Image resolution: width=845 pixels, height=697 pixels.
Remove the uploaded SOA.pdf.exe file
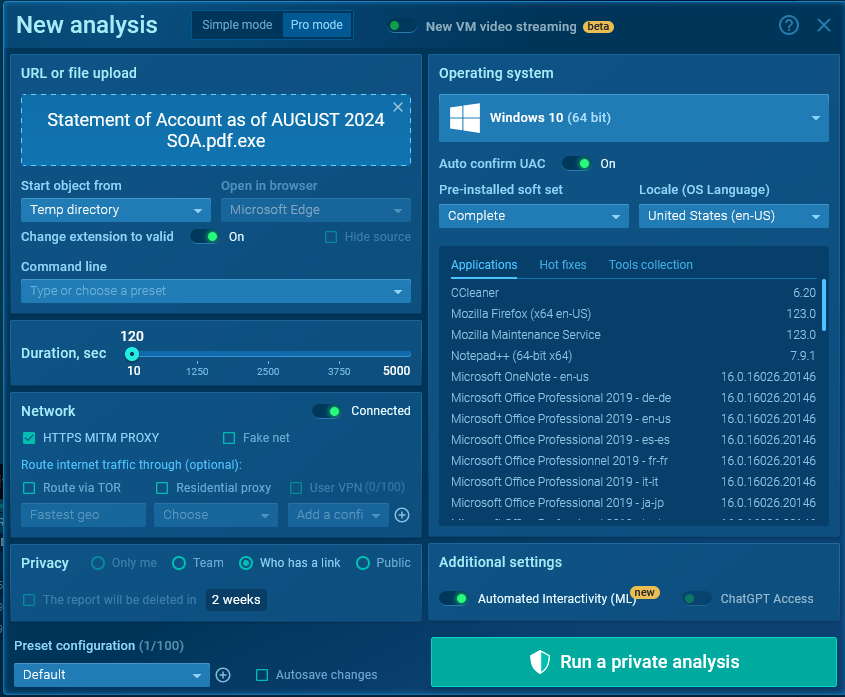click(x=398, y=107)
